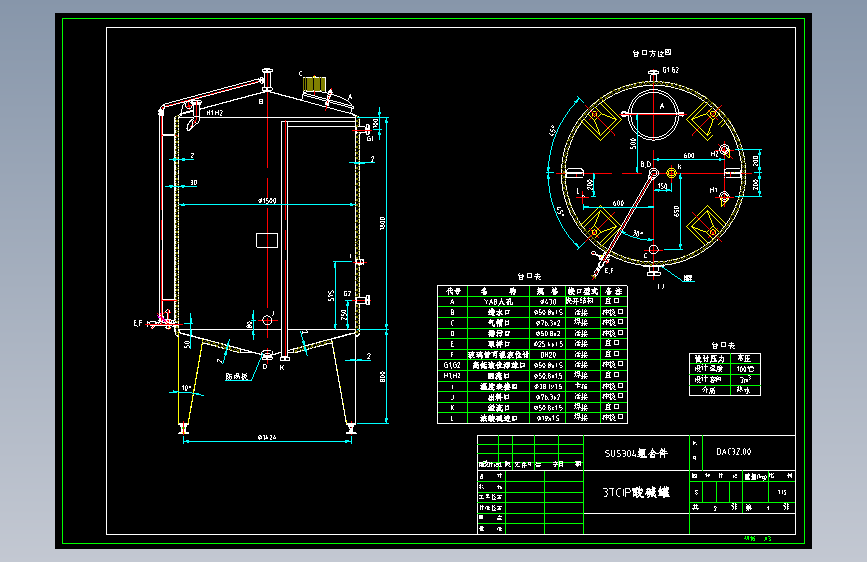Select the "SUS304组合件" title block text

pos(636,454)
